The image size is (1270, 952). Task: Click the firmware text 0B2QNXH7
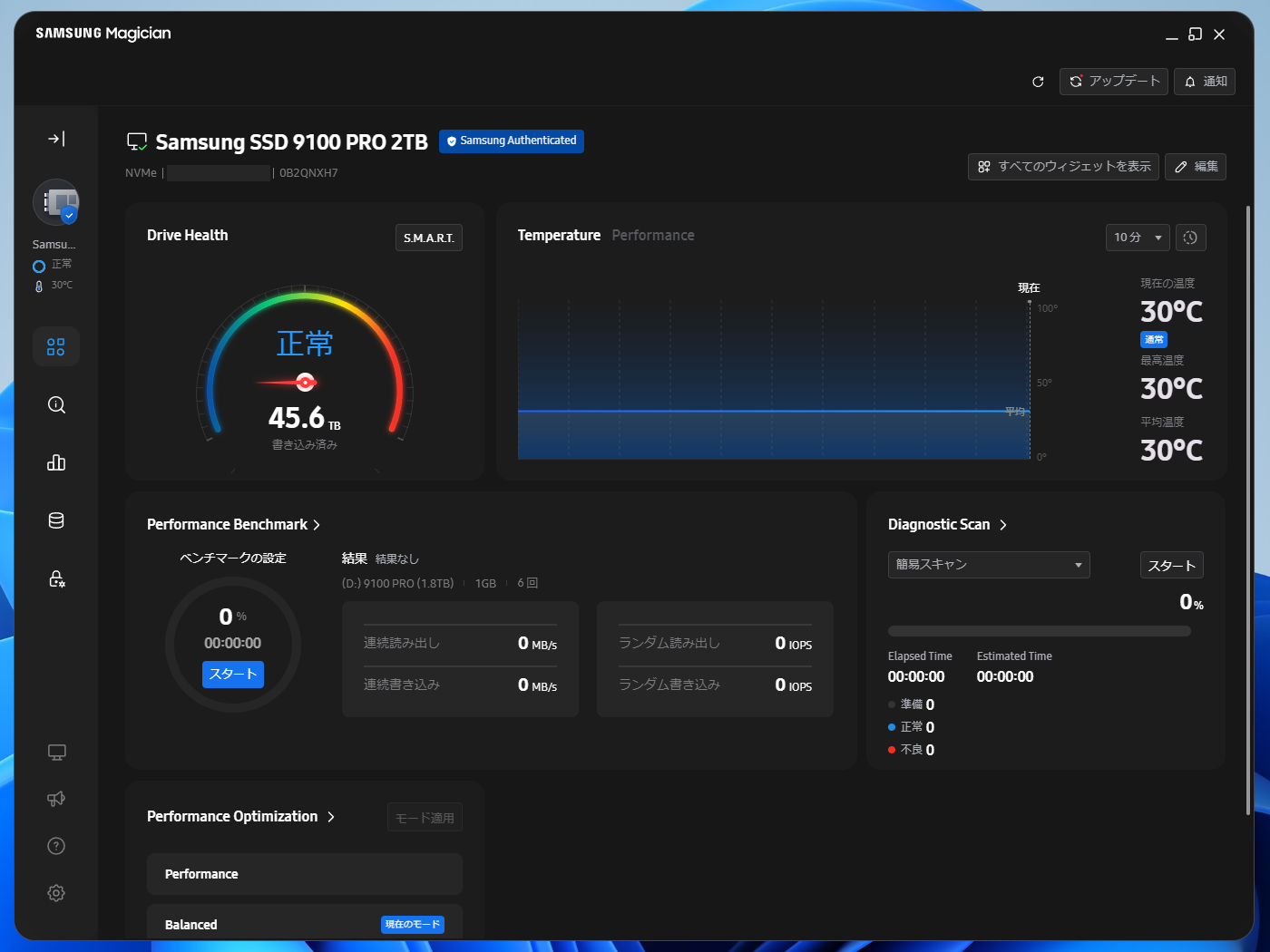[x=308, y=173]
